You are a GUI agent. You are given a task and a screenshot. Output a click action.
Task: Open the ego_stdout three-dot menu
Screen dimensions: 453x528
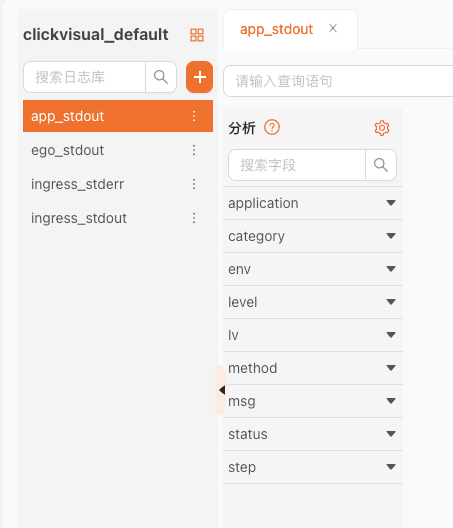[x=194, y=150]
